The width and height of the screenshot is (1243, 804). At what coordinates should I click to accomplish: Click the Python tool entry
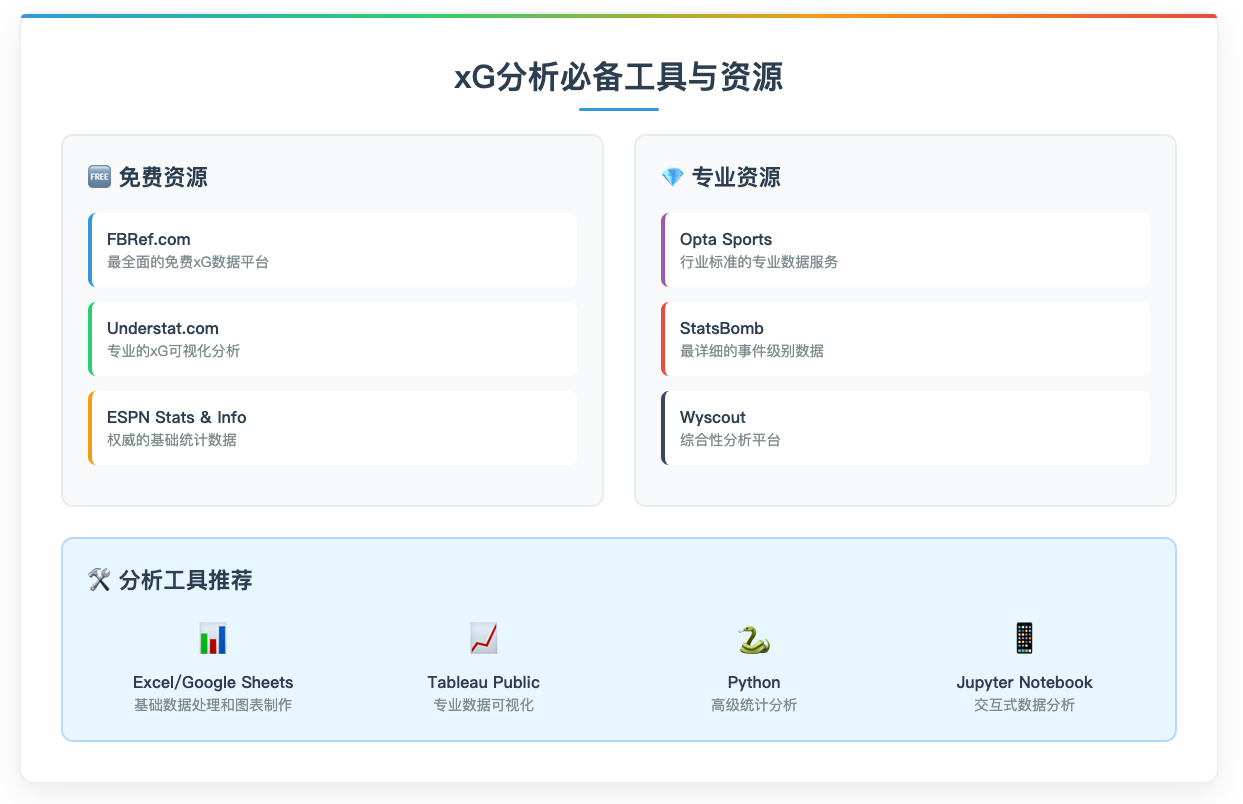pos(753,666)
